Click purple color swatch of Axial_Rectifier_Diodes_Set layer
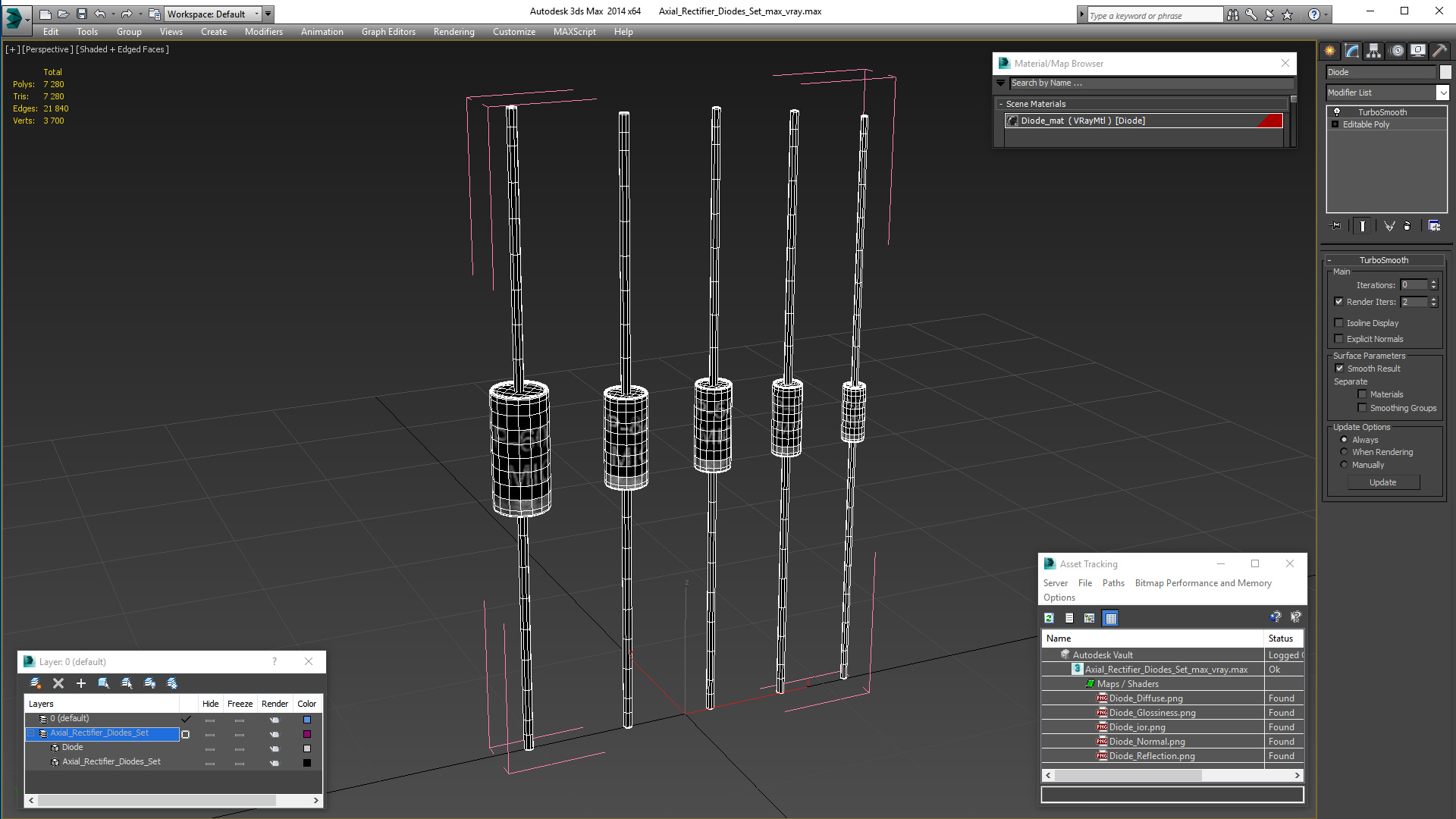 (x=307, y=734)
